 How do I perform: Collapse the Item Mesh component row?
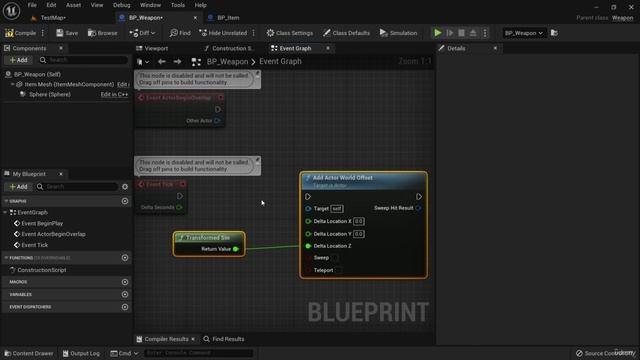click(13, 84)
